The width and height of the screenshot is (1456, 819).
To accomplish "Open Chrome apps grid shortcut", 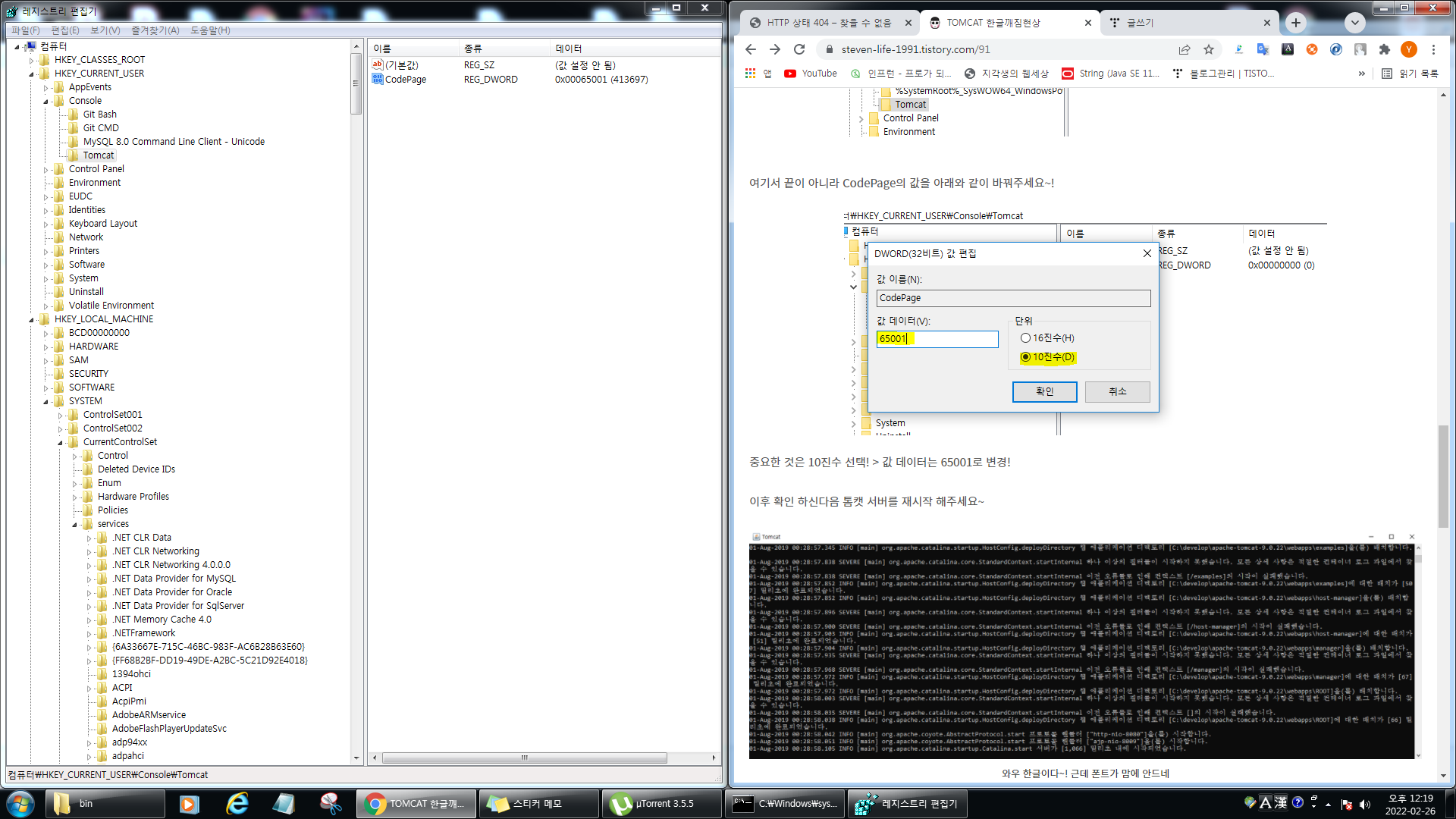I will pos(751,74).
